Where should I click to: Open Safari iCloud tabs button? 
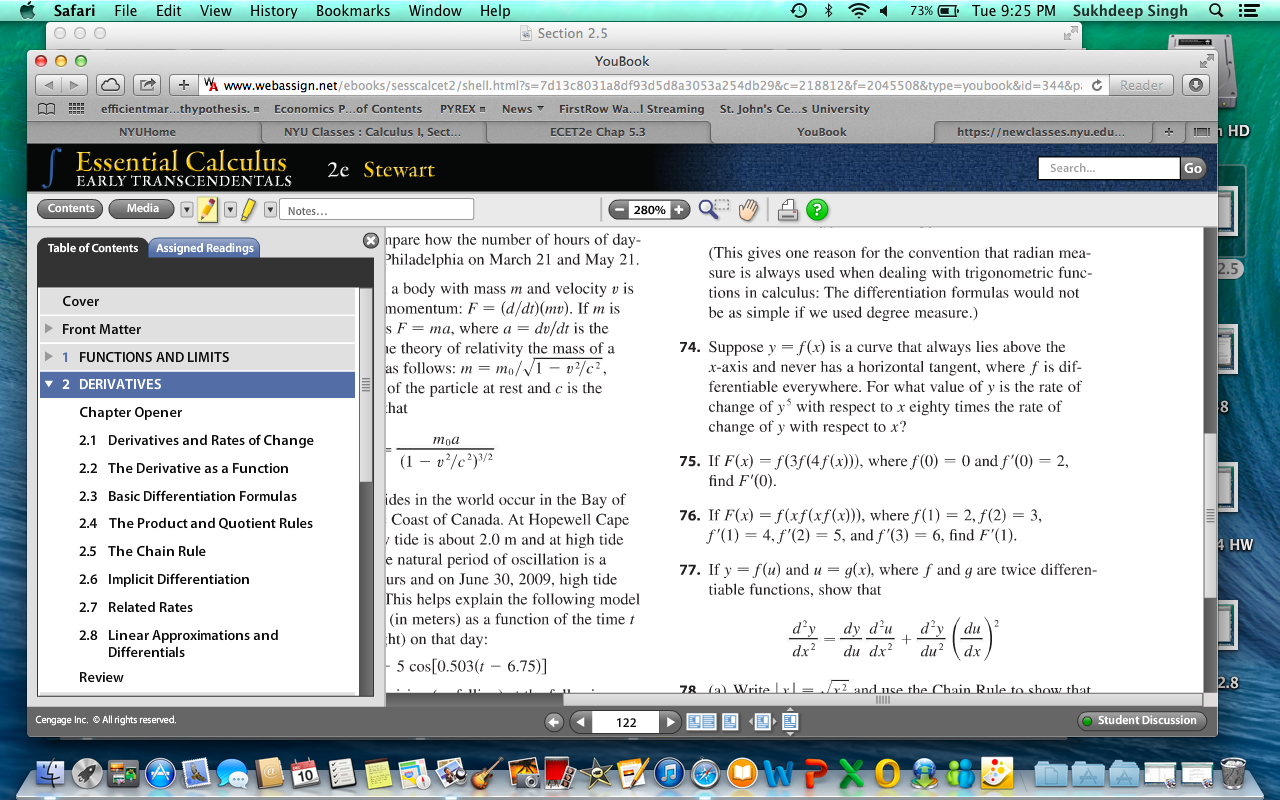[x=110, y=85]
